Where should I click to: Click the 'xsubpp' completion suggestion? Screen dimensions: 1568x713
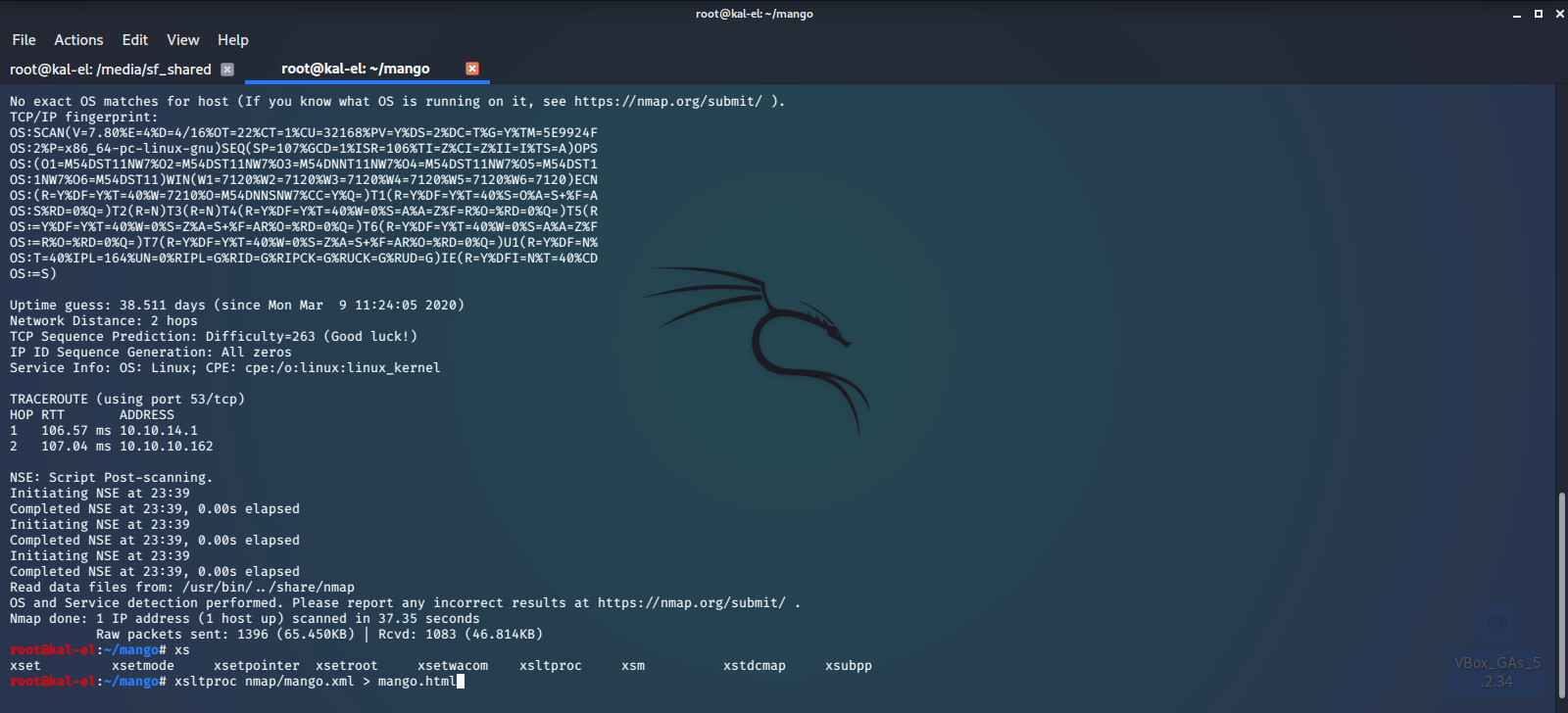pos(849,665)
